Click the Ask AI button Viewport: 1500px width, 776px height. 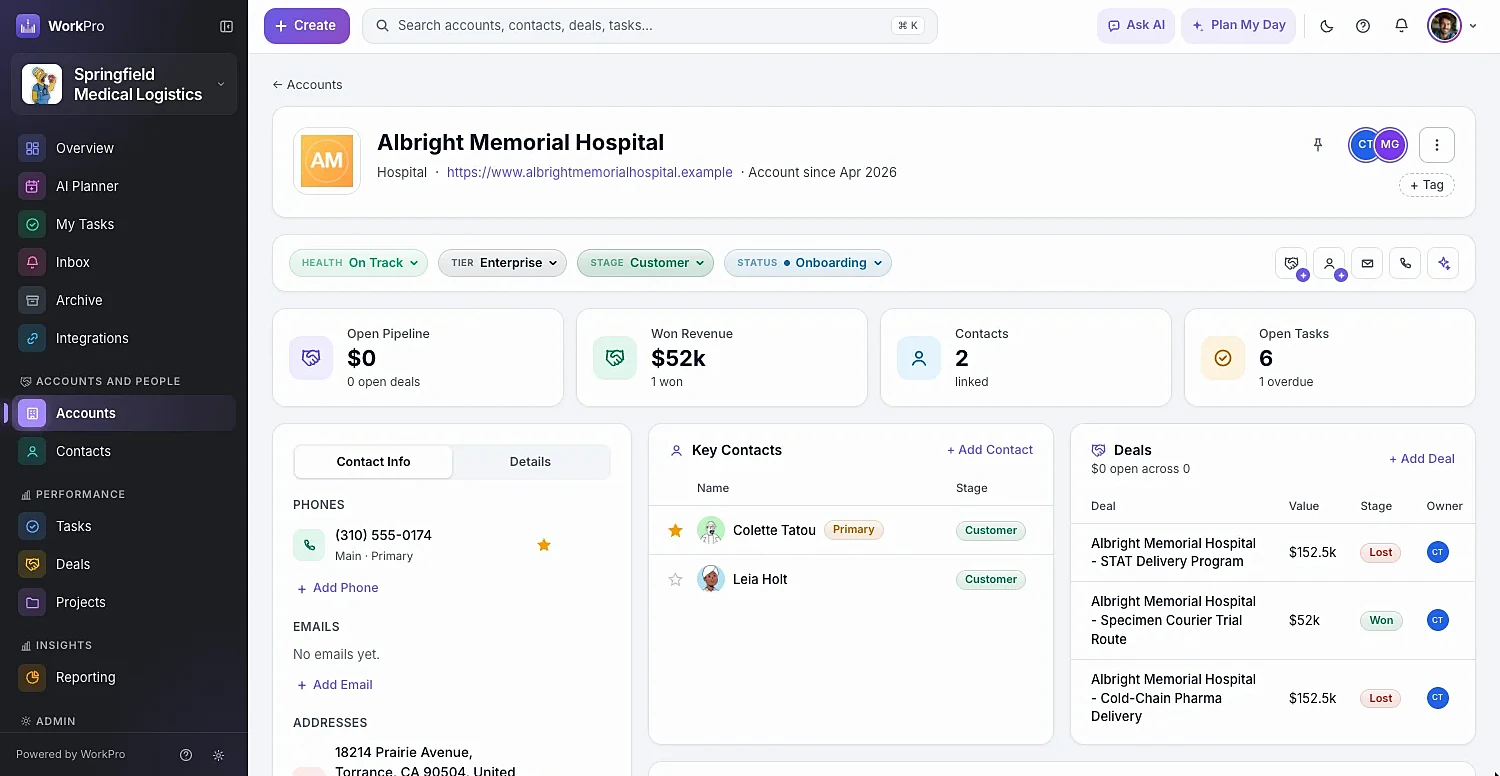pyautogui.click(x=1136, y=26)
